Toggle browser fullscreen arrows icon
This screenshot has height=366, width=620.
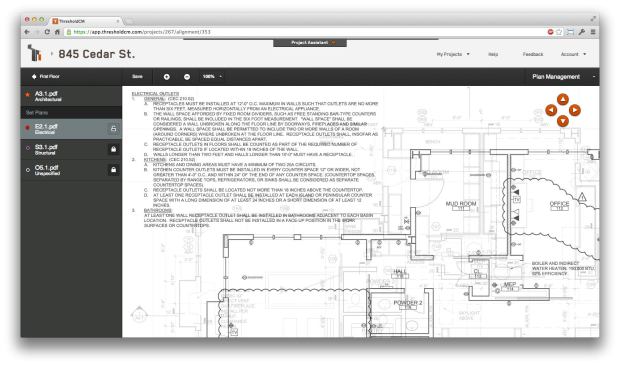(x=593, y=19)
